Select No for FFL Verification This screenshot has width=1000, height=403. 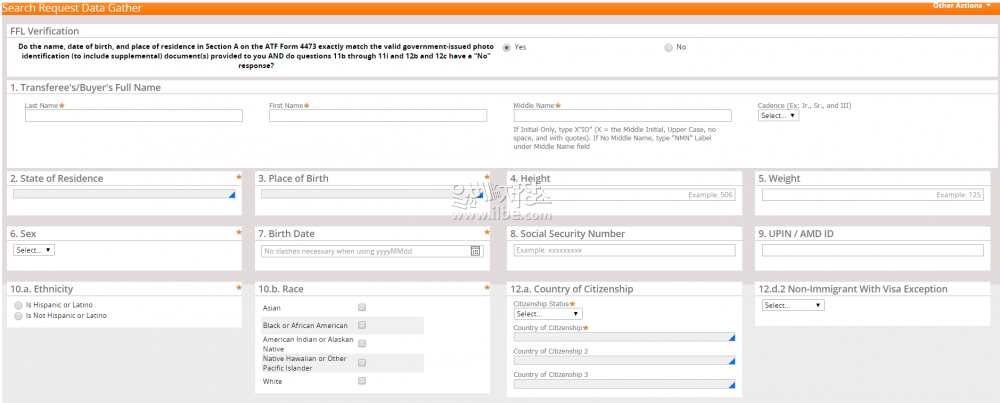click(668, 47)
